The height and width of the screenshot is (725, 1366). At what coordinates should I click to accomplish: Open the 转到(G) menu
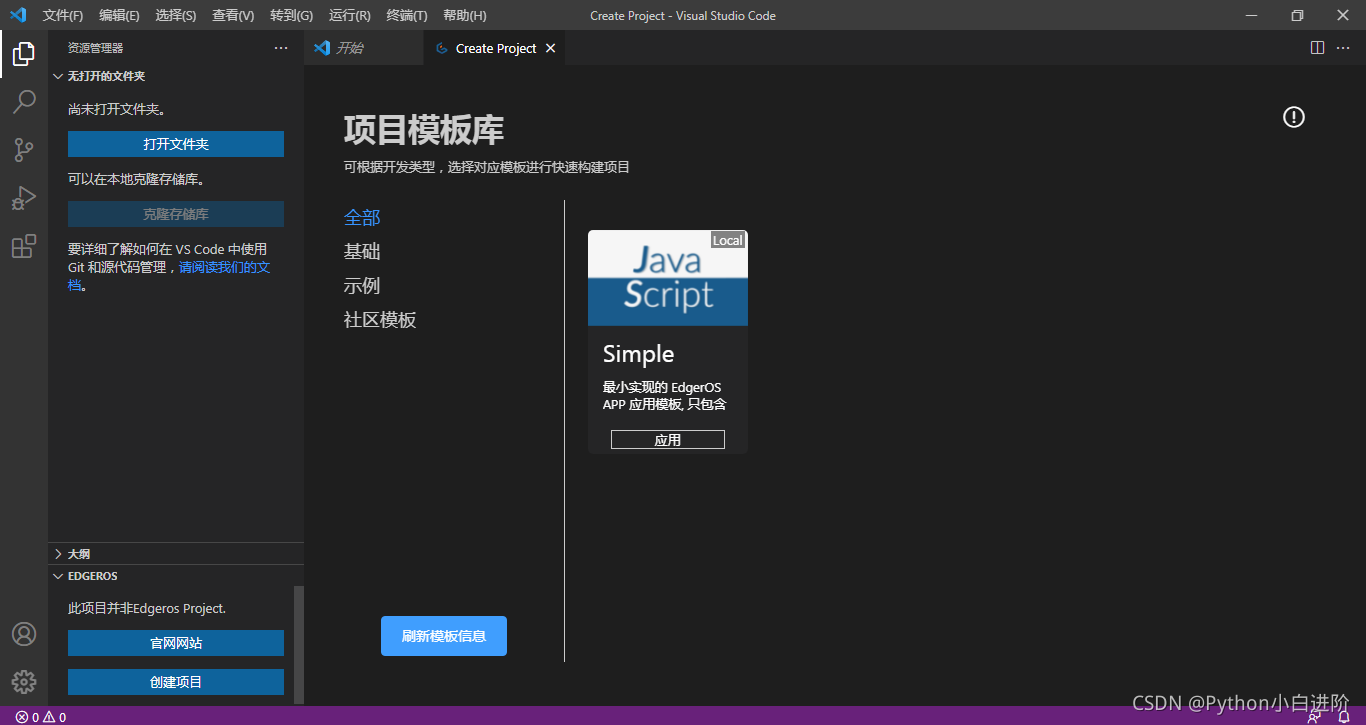coord(291,15)
